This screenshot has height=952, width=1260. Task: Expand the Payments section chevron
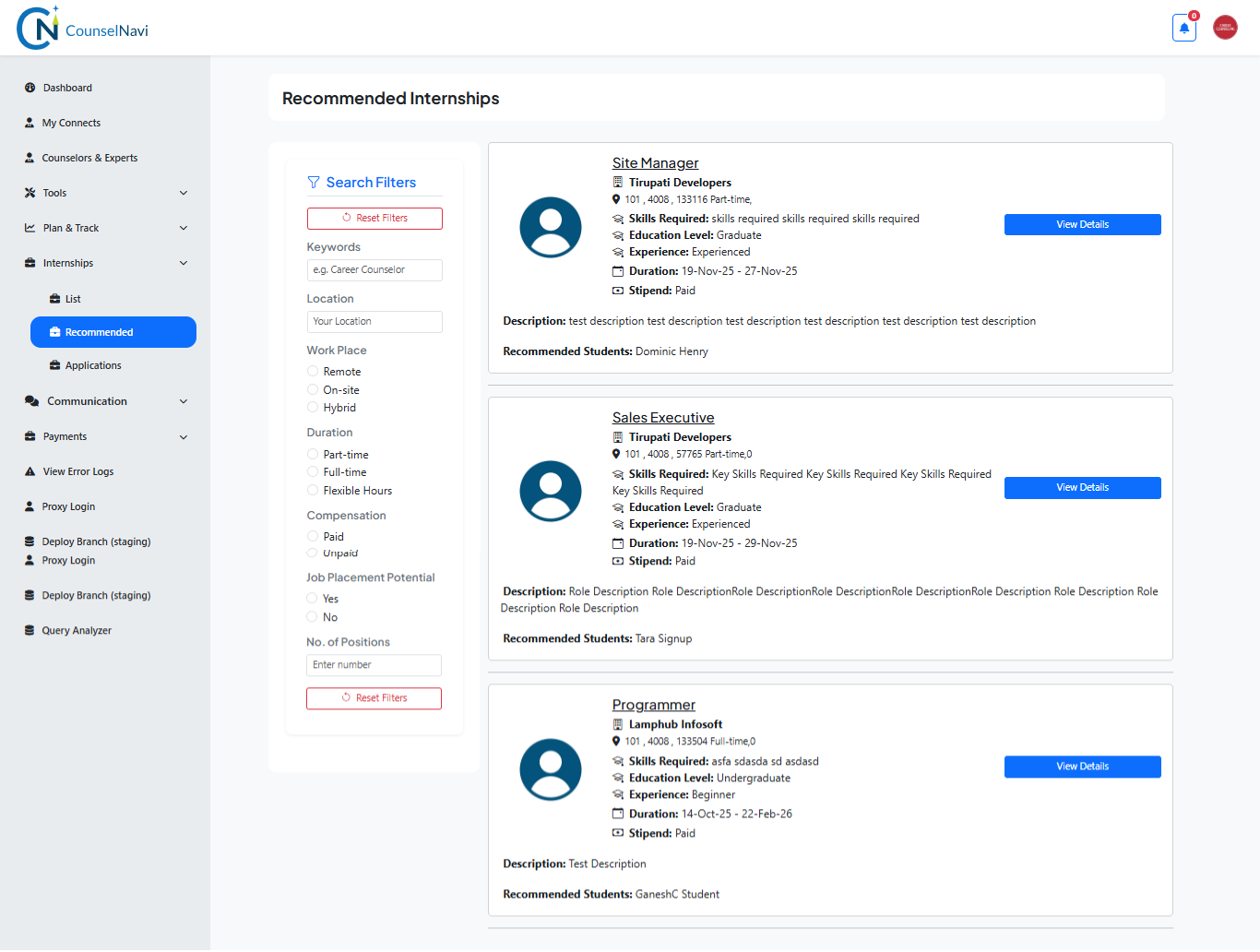(184, 436)
